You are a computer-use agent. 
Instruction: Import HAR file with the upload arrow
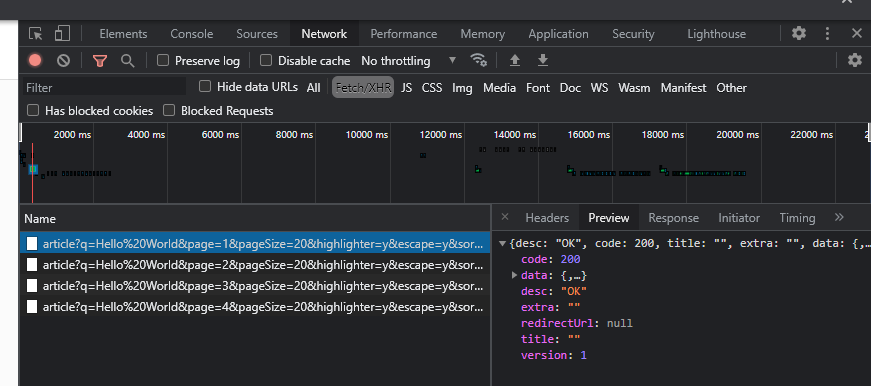tap(515, 61)
